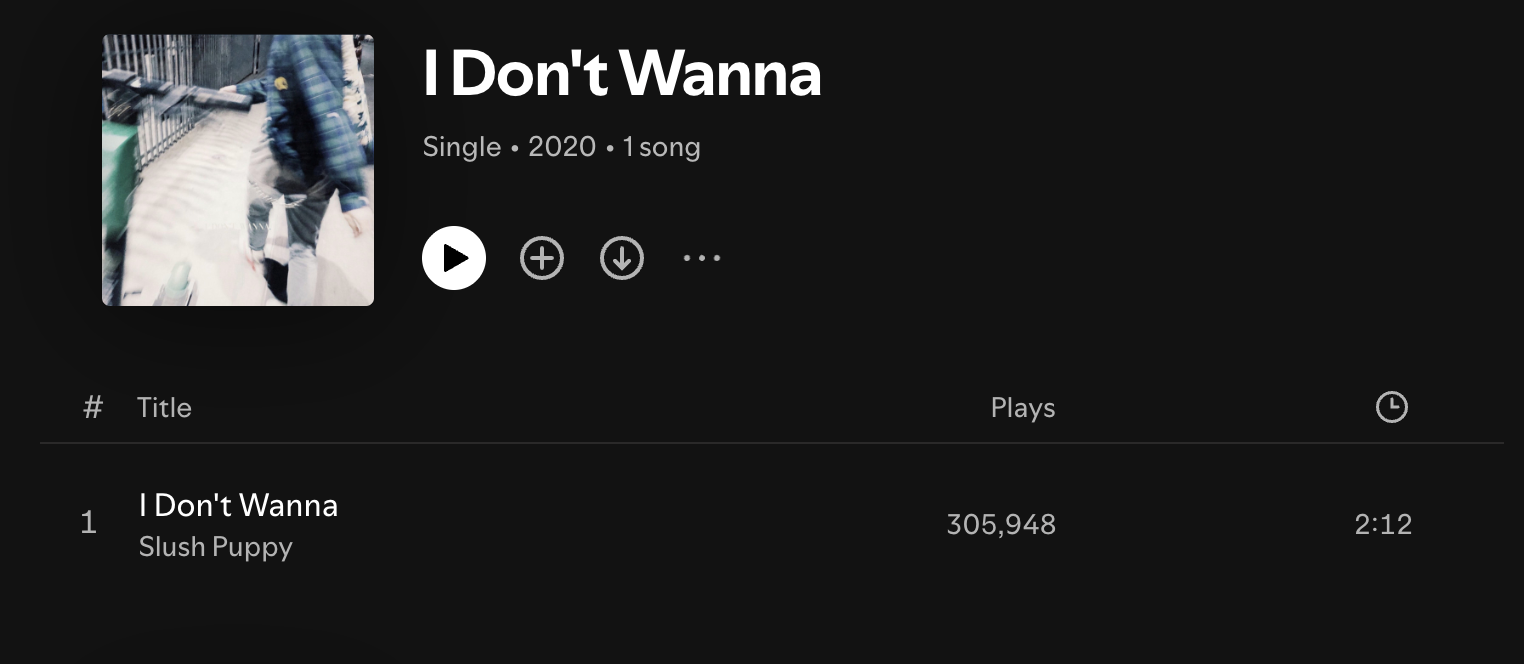Click the Title column header

[164, 407]
